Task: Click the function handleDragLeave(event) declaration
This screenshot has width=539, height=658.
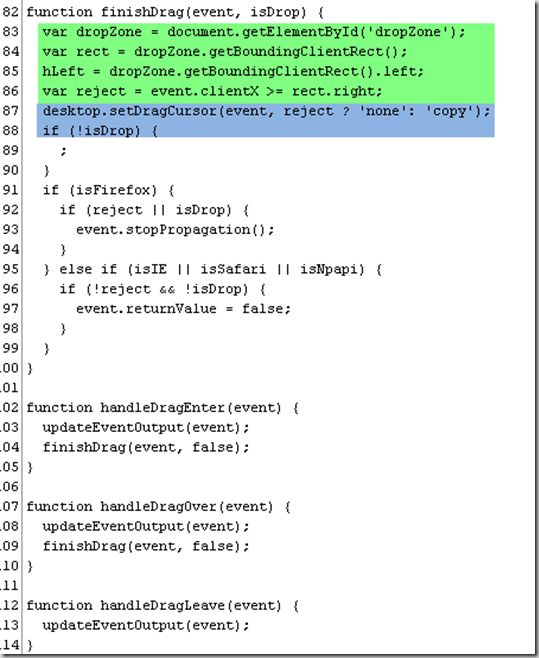Action: (162, 606)
